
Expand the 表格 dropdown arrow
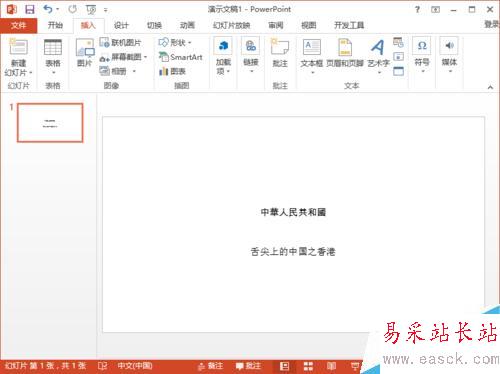(x=53, y=72)
